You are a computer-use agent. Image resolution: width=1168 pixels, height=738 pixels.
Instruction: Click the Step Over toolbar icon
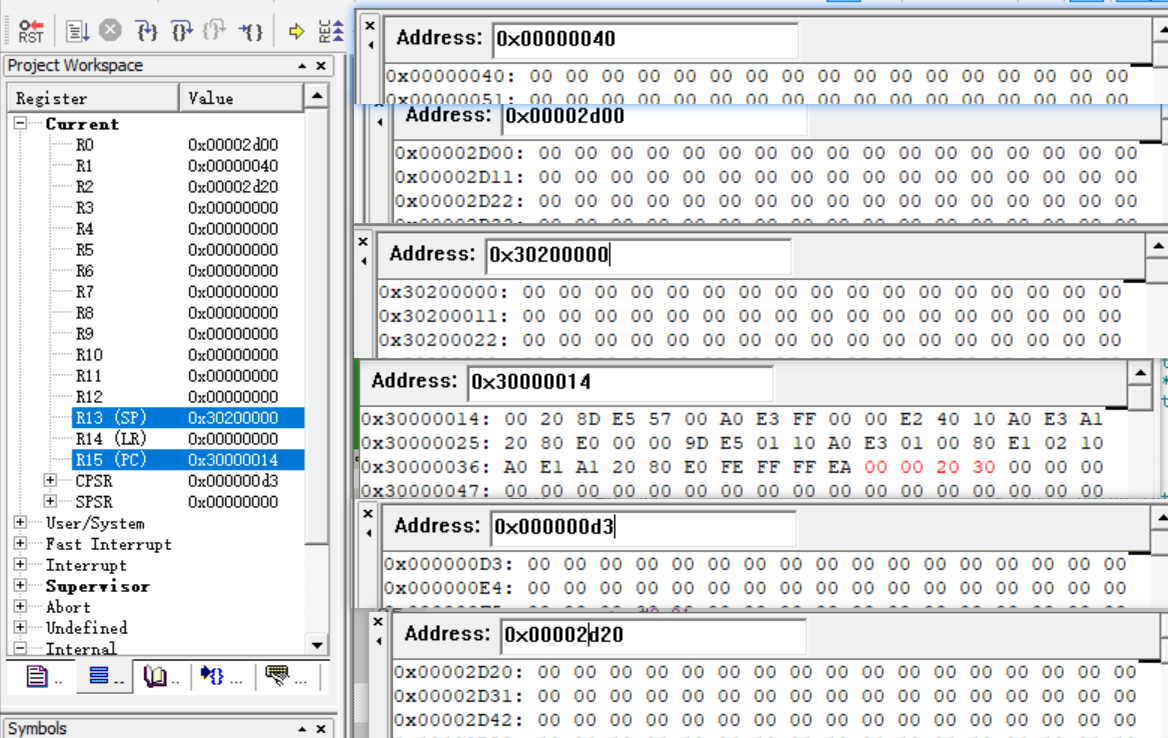coord(182,31)
